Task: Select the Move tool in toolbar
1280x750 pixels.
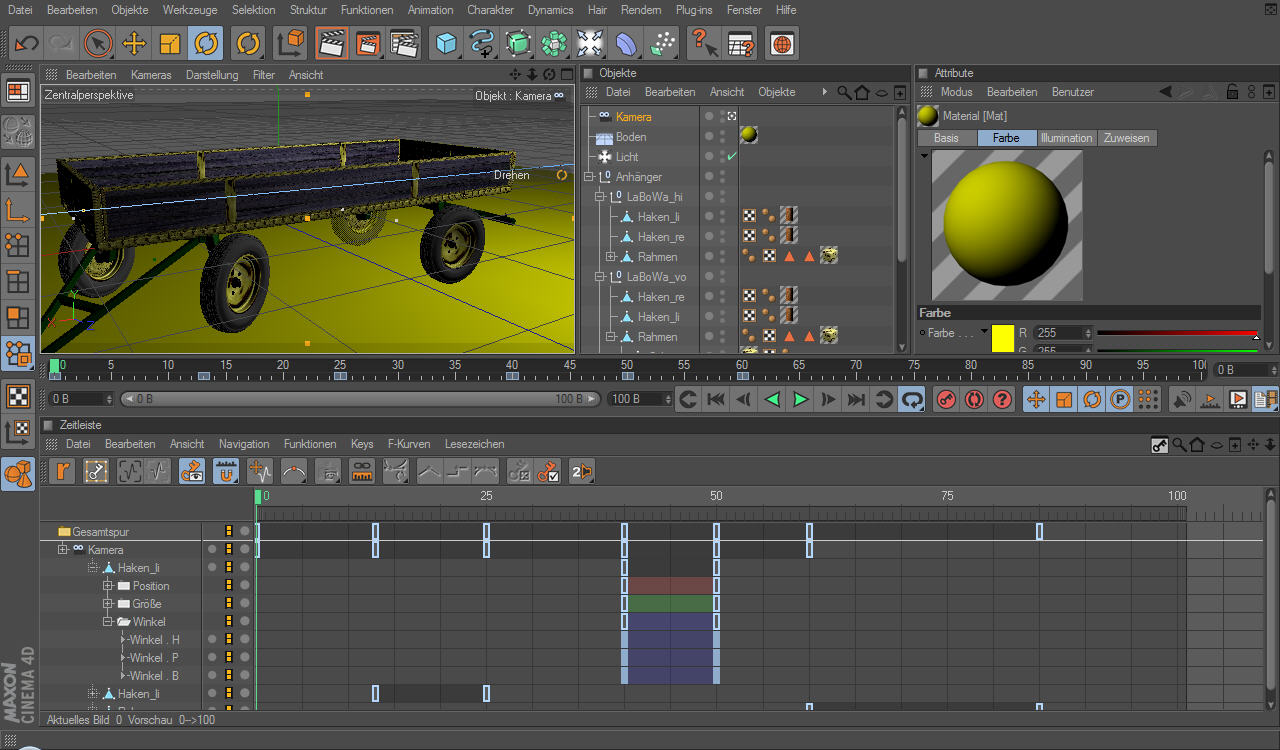Action: pos(134,43)
